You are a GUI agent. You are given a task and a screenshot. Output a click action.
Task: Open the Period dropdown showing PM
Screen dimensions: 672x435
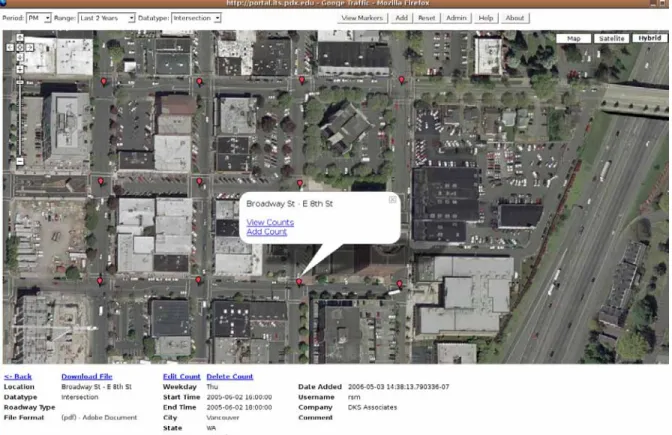[x=39, y=18]
